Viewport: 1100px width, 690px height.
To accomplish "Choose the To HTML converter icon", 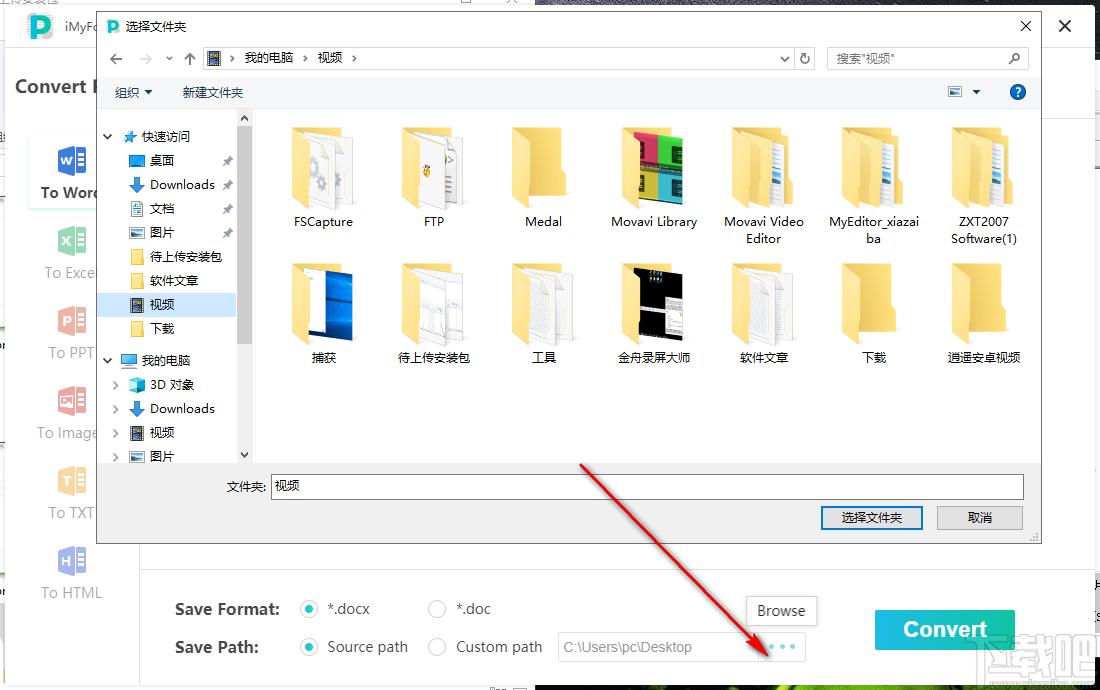I will (x=72, y=562).
